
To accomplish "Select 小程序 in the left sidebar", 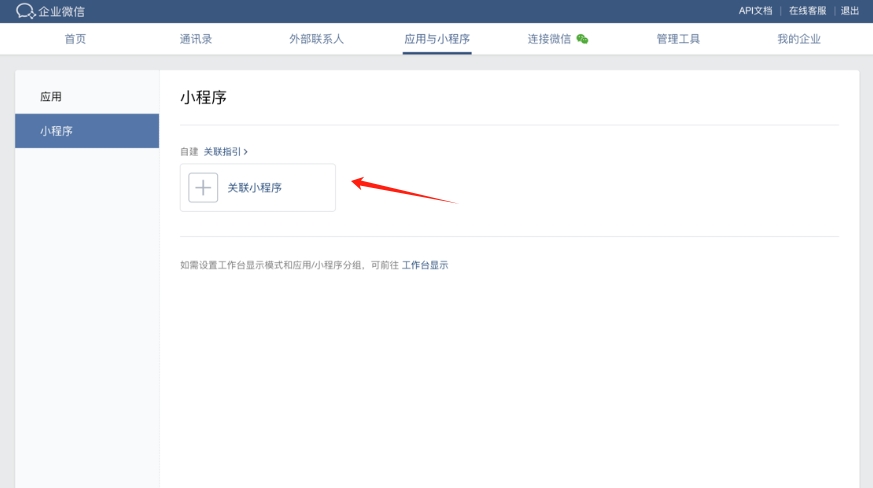I will pos(87,131).
